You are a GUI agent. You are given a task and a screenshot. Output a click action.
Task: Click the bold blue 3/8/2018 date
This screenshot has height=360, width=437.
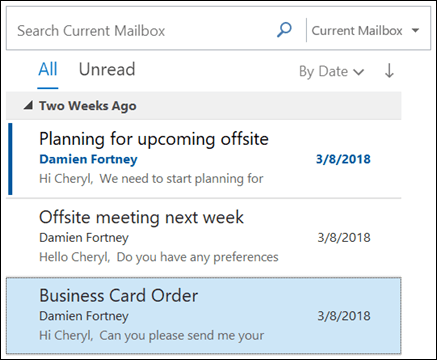tap(343, 159)
